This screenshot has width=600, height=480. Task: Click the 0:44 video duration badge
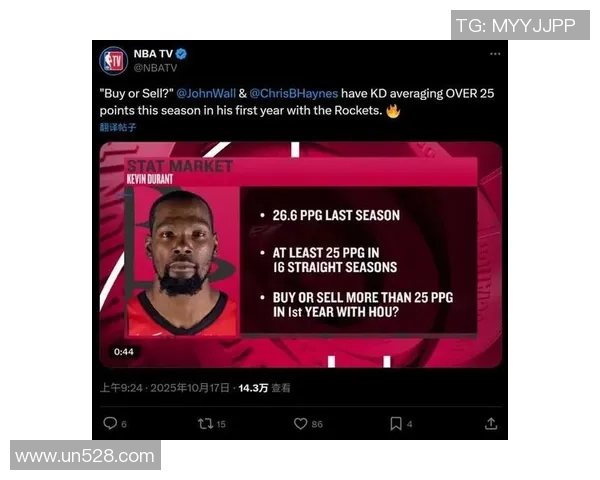pos(124,352)
